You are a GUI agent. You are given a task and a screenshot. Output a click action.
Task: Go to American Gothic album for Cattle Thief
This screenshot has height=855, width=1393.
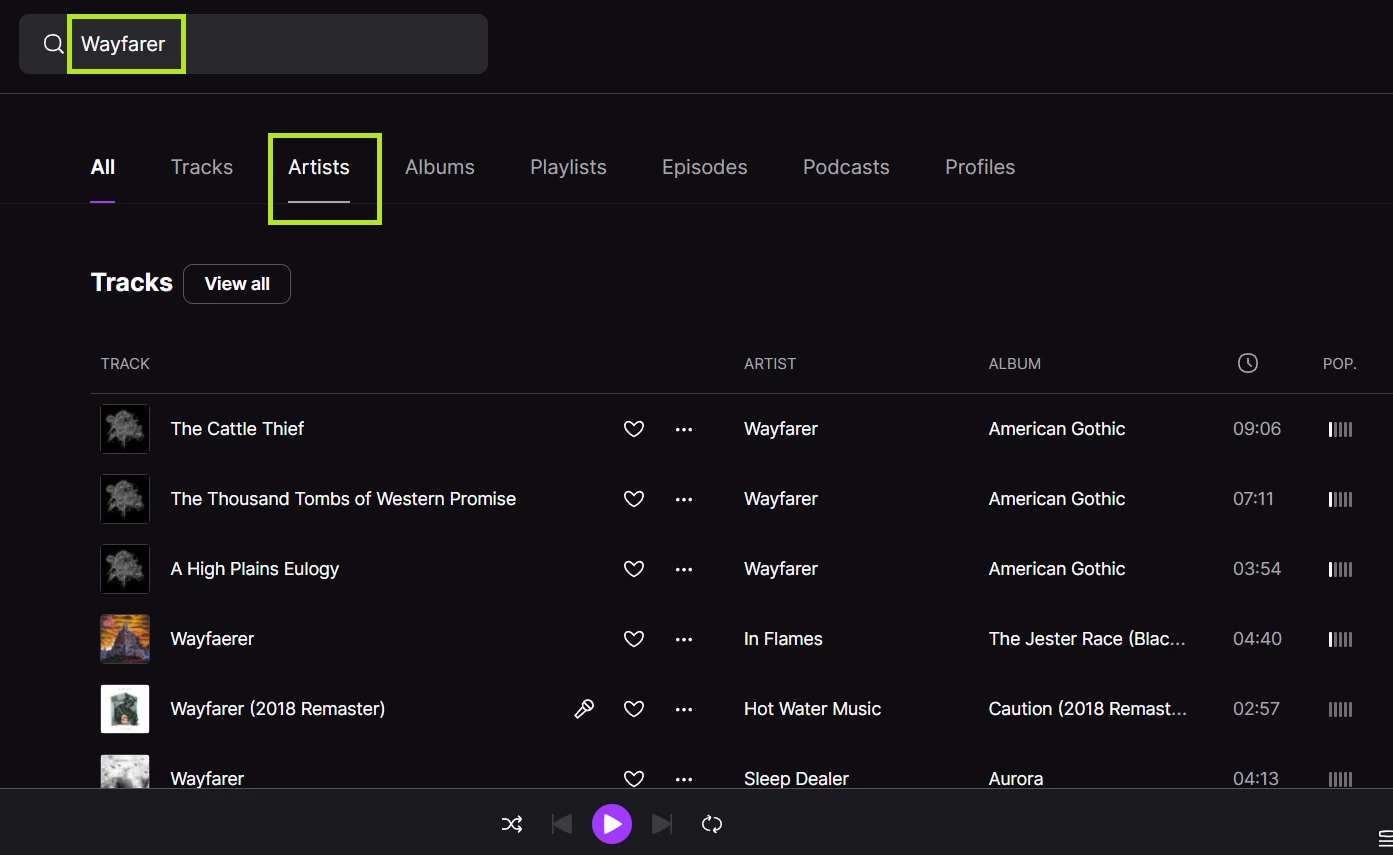(1057, 429)
